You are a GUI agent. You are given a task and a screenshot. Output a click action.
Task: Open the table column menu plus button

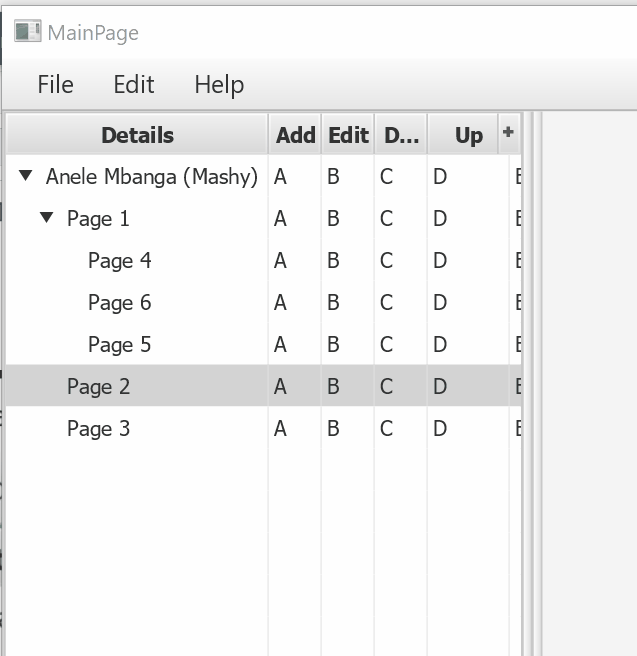(508, 133)
